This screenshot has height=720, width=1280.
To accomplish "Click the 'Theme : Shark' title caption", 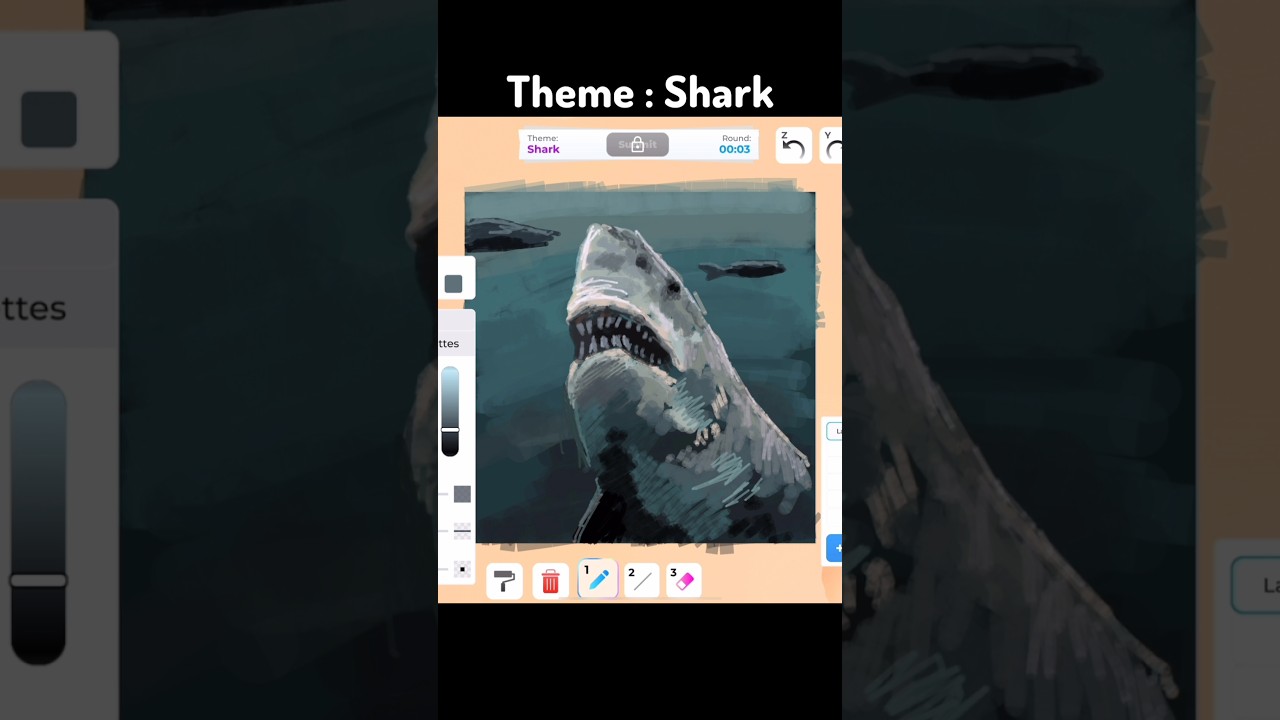I will pos(640,92).
